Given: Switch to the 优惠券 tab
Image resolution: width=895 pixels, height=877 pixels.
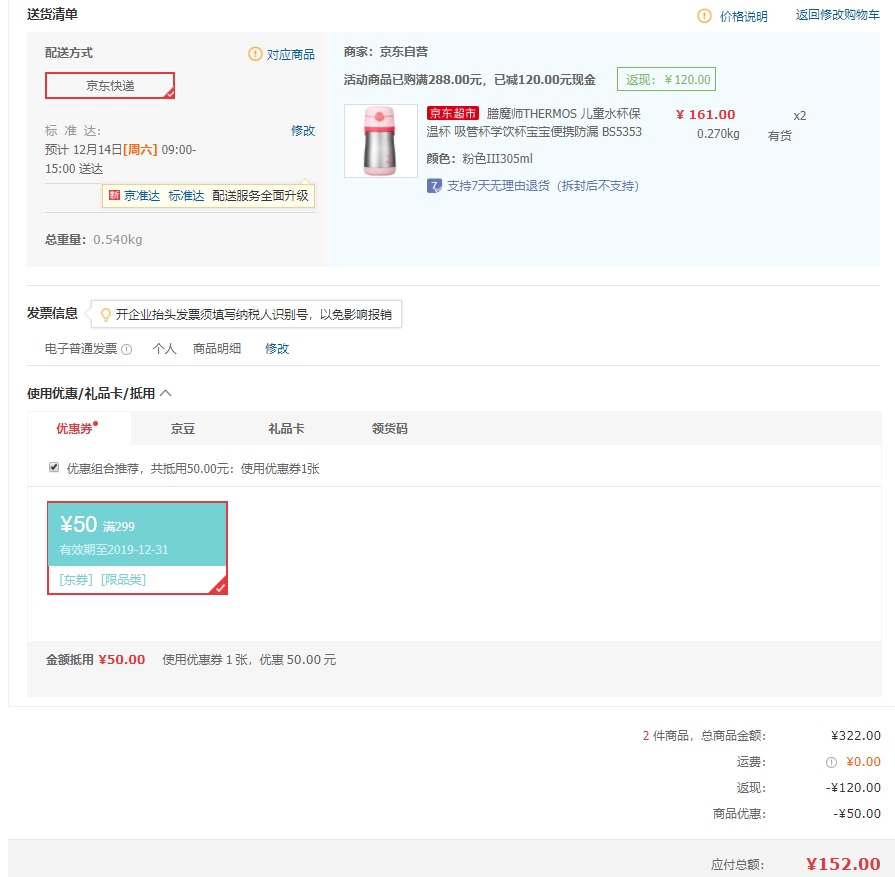Looking at the screenshot, I should pos(79,428).
